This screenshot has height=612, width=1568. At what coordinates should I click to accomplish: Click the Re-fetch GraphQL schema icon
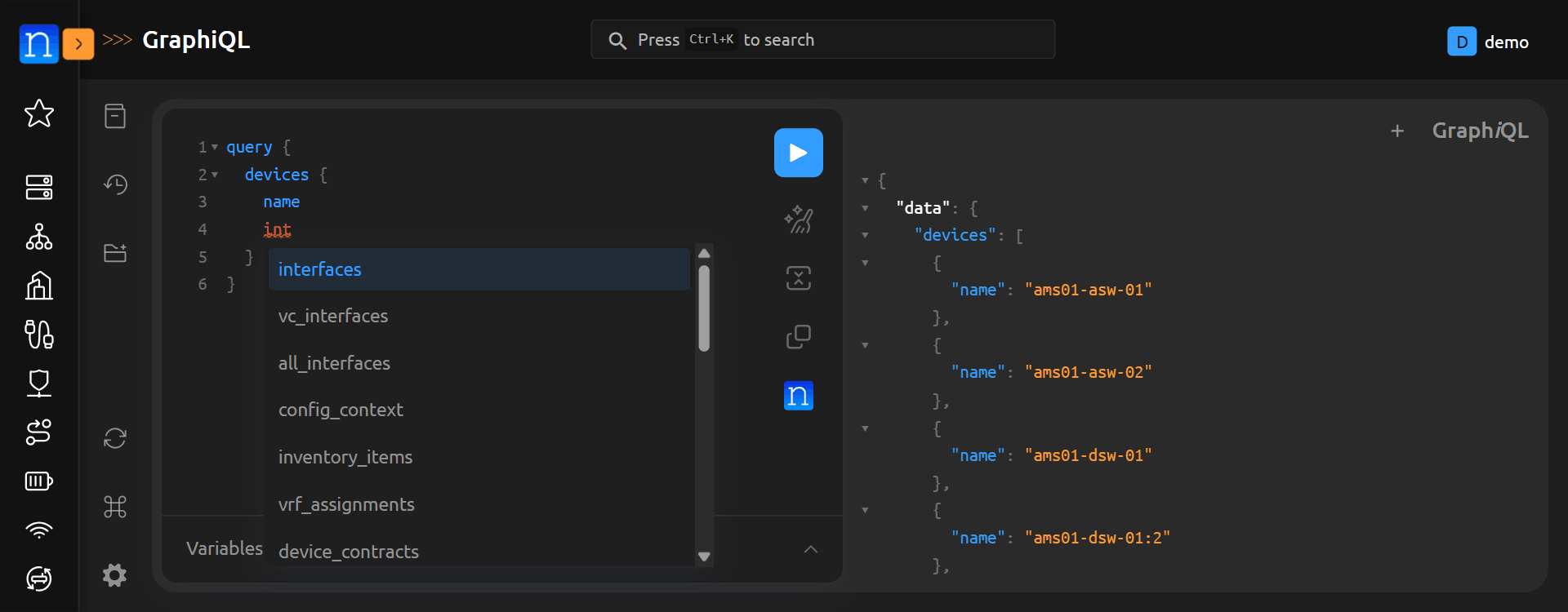115,438
